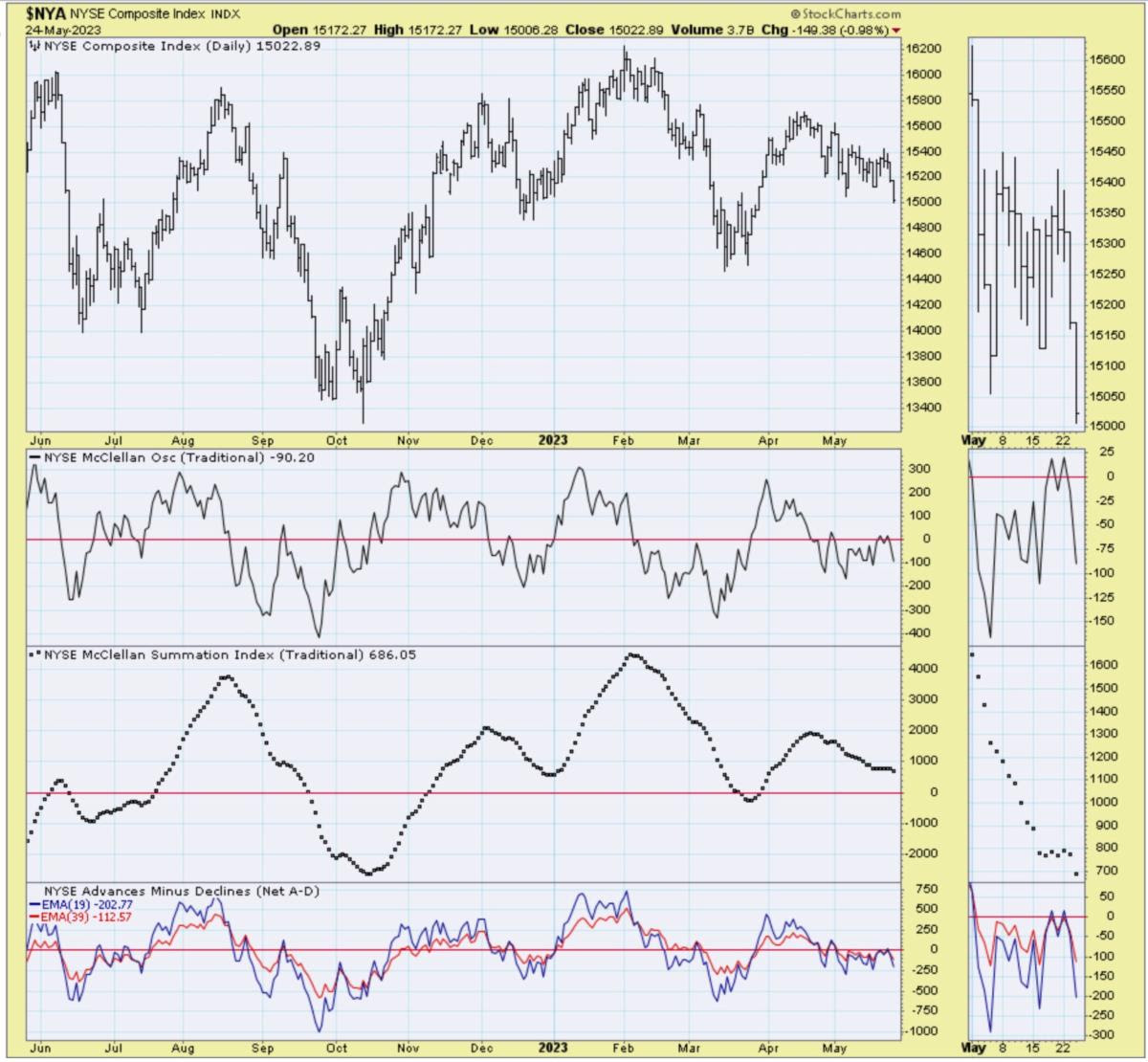Click the red down arrow beside Chg

pyautogui.click(x=895, y=30)
